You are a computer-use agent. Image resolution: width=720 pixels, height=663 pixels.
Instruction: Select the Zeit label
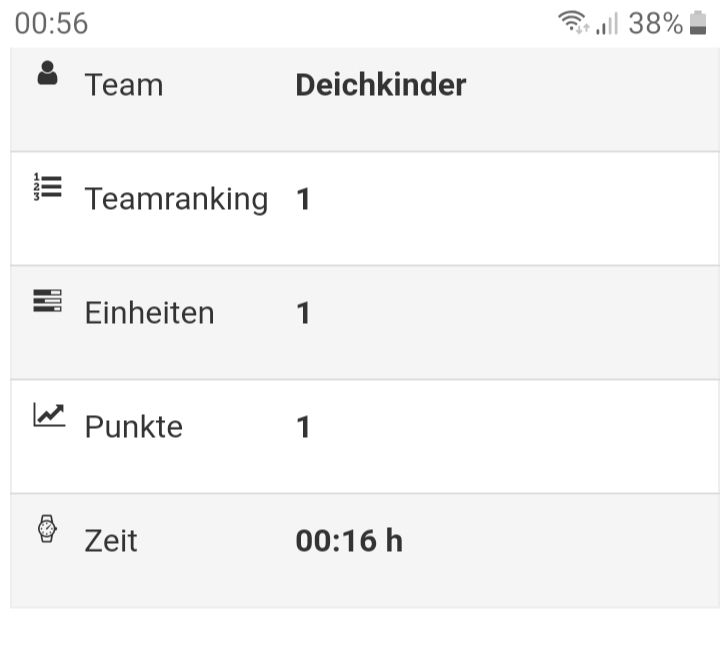111,541
